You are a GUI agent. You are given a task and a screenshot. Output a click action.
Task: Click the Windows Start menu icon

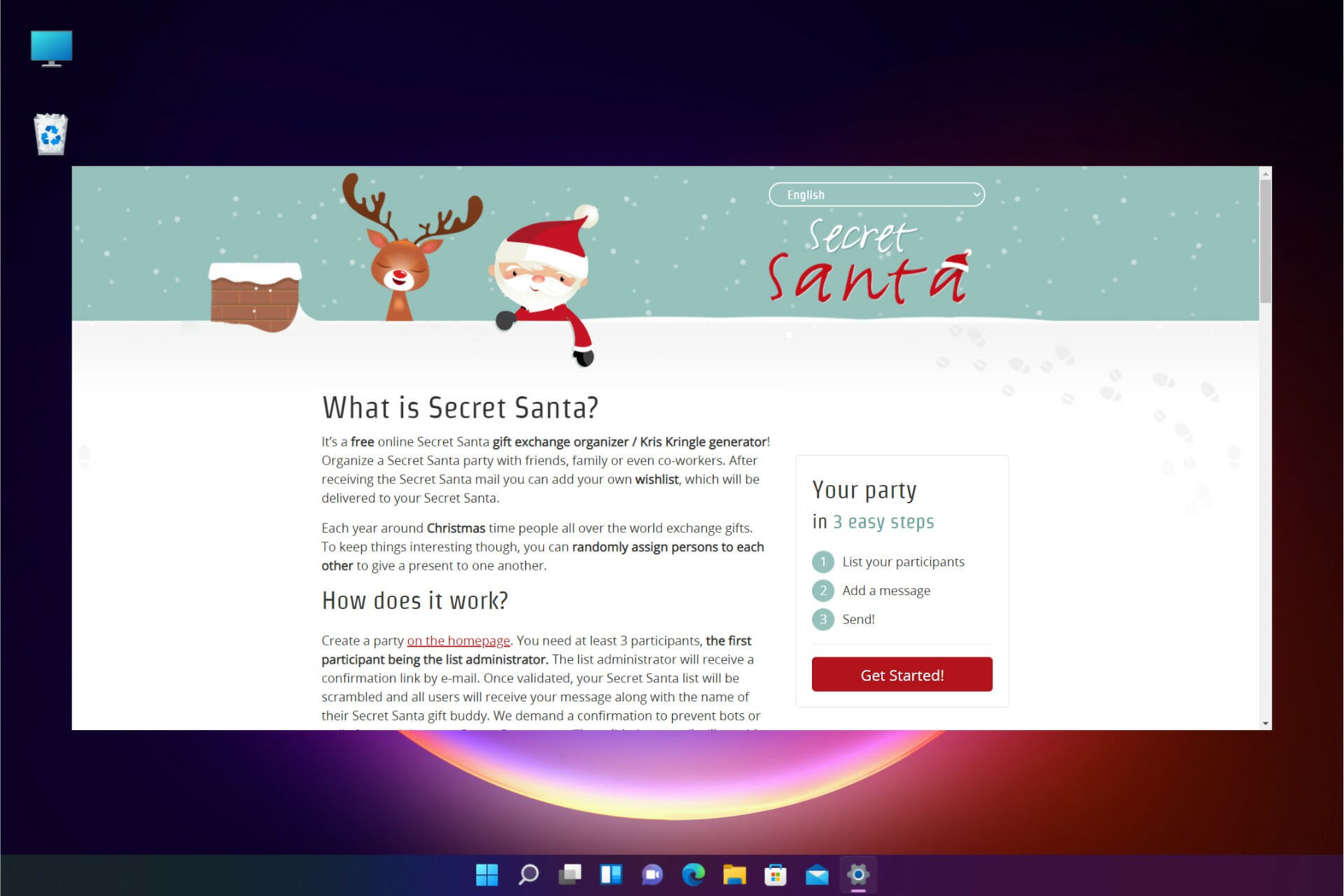point(486,874)
